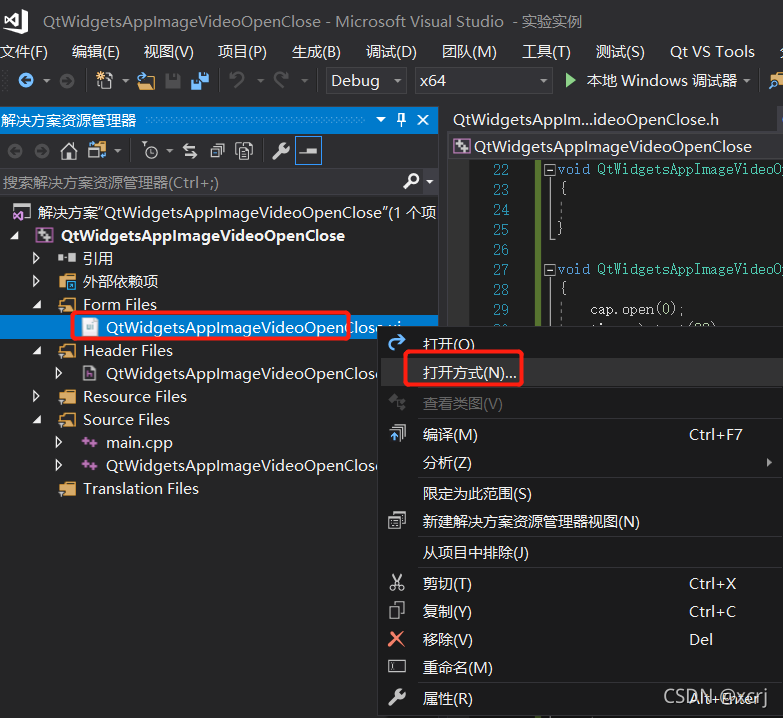Click the Show All Files icon

244,150
